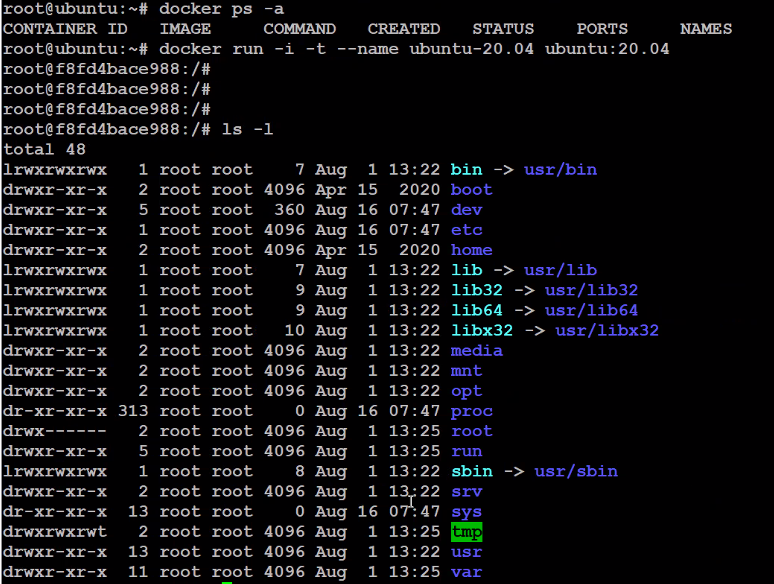
Task: Select the 'CREATED' column header
Action: pos(404,29)
